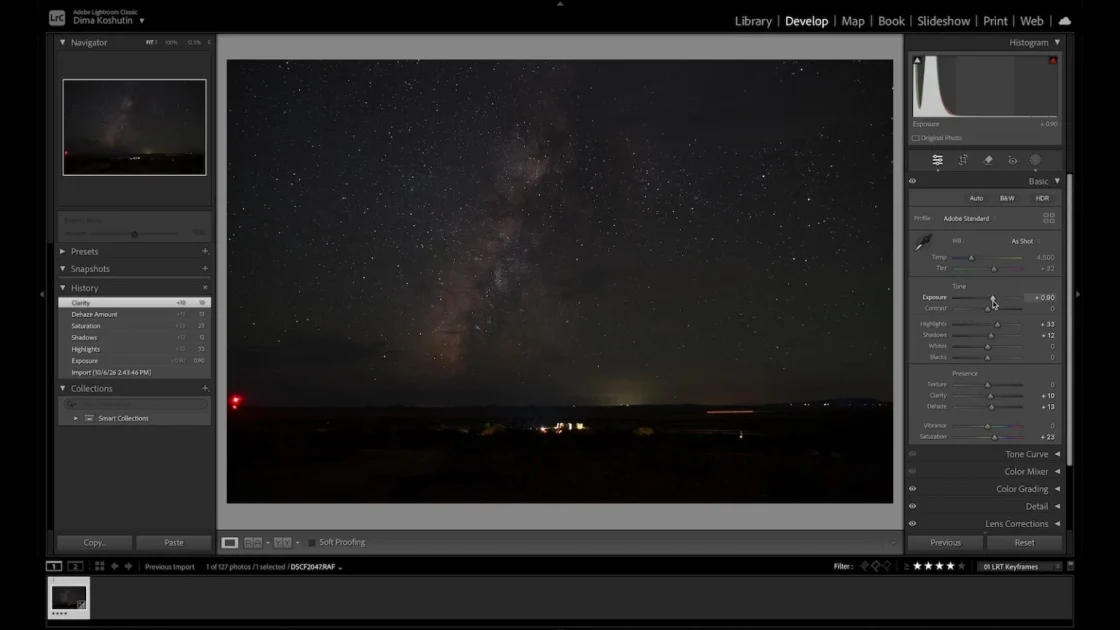
Task: Switch to the Book module
Action: (x=891, y=21)
